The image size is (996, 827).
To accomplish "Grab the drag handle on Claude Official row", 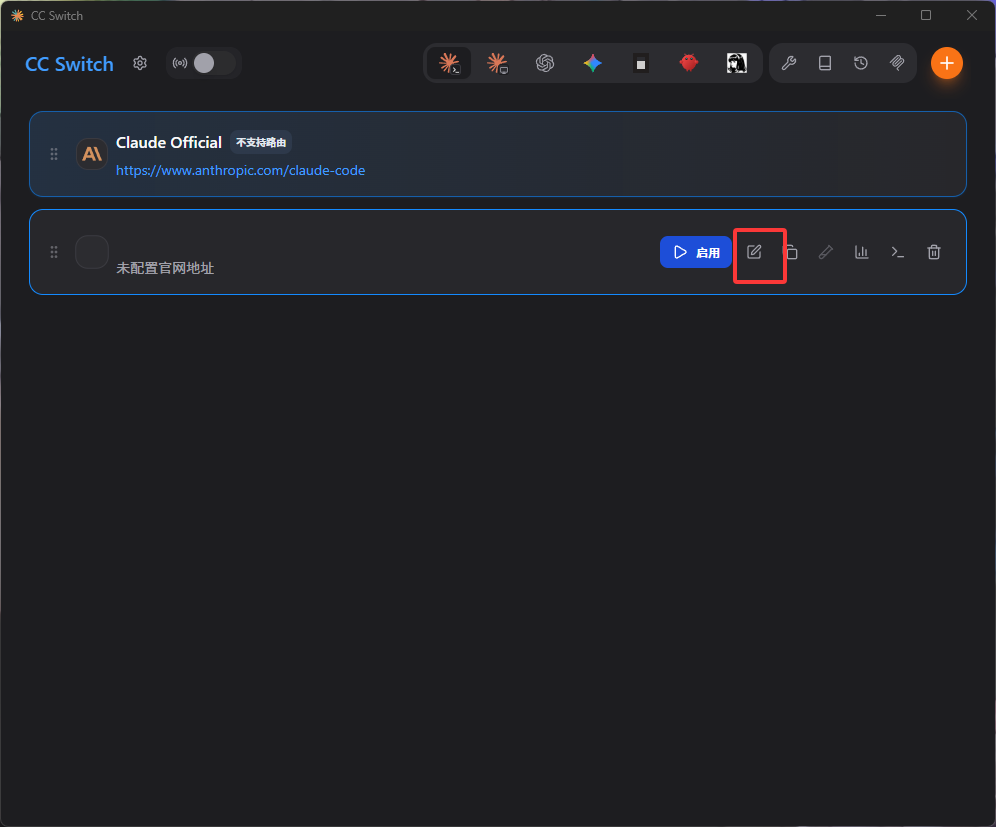I will tap(54, 154).
